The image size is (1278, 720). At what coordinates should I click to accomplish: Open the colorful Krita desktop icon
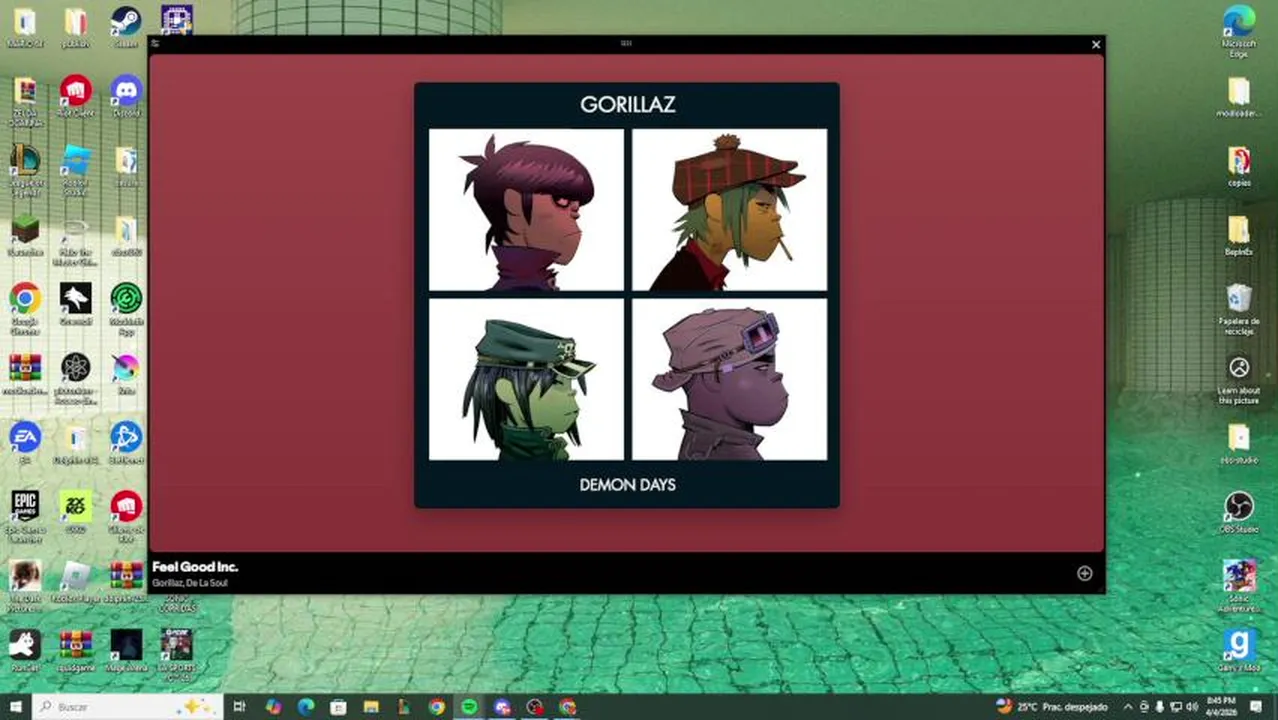pos(126,374)
